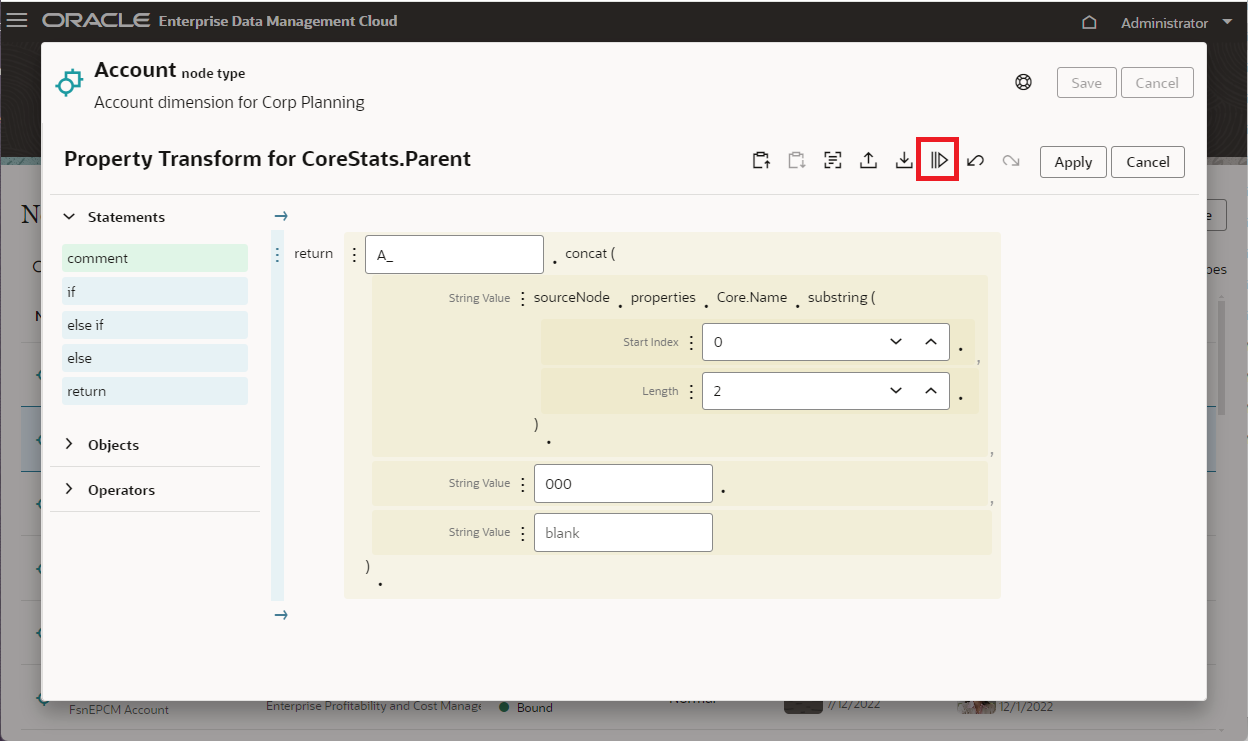Paste expression with the clipboard paste icon
This screenshot has width=1248, height=741.
(796, 160)
